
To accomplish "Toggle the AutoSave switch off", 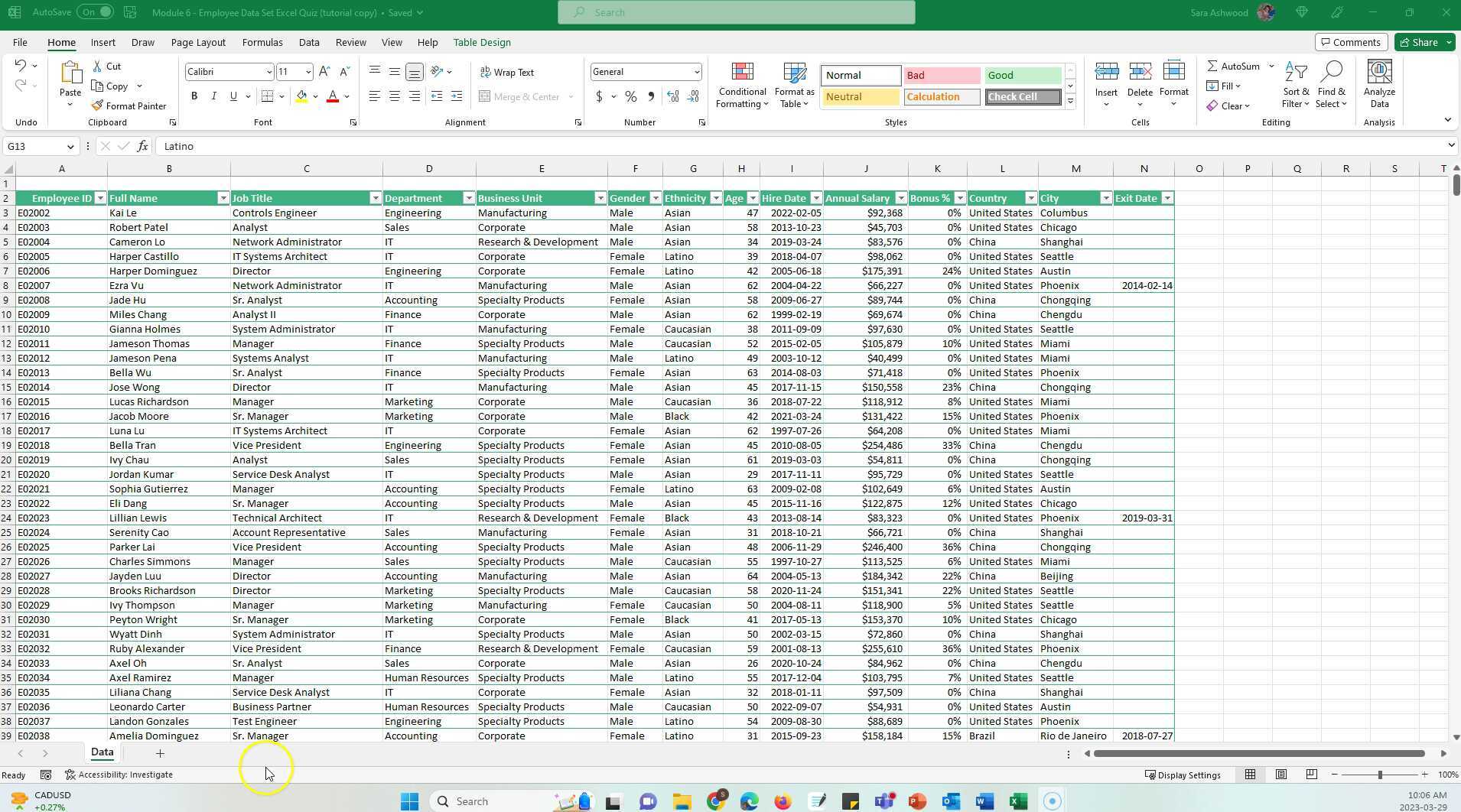I will pyautogui.click(x=96, y=11).
